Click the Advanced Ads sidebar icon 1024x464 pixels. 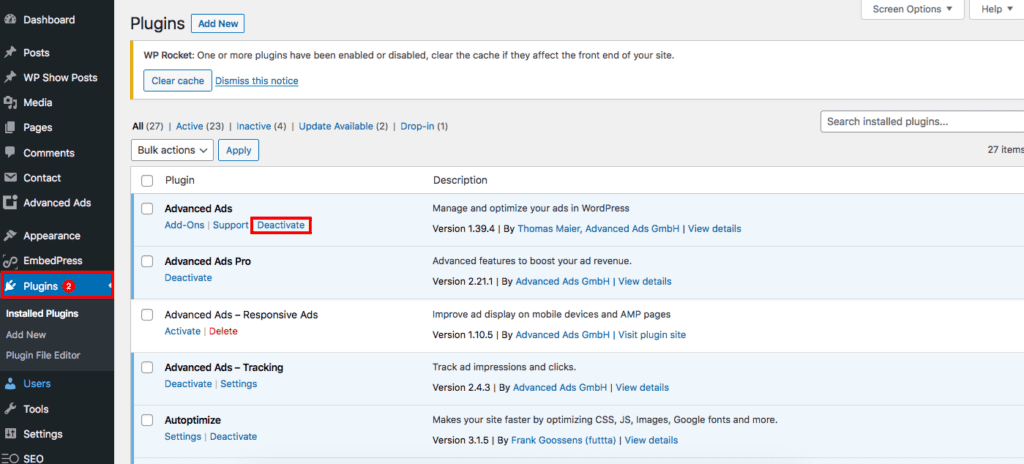point(10,203)
